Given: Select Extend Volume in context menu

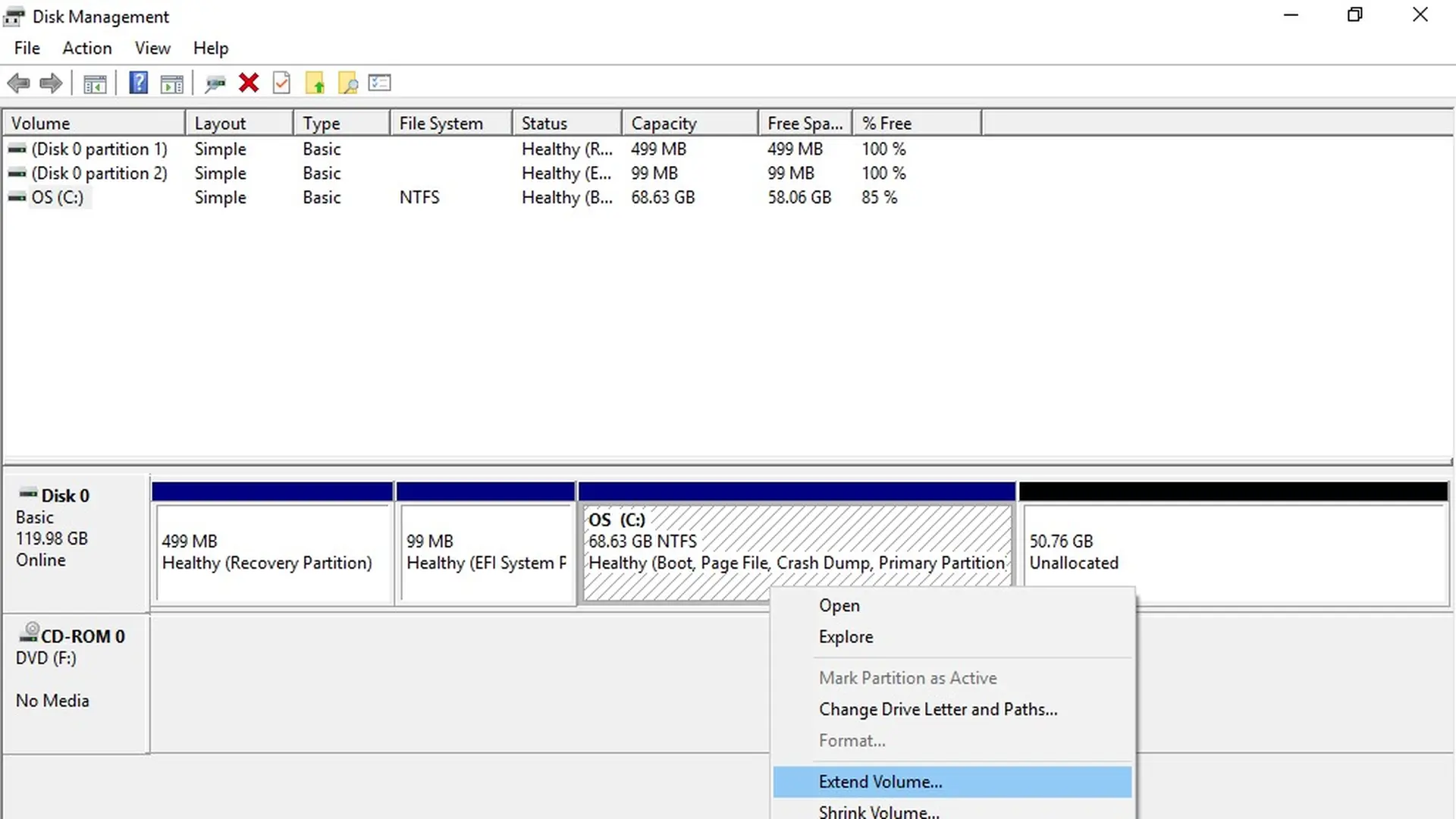Looking at the screenshot, I should pos(952,781).
